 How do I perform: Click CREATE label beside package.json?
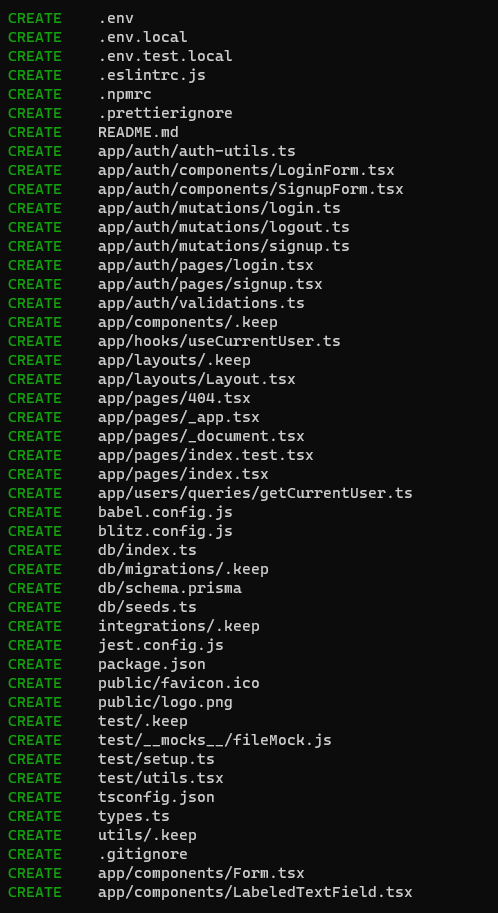[35, 664]
